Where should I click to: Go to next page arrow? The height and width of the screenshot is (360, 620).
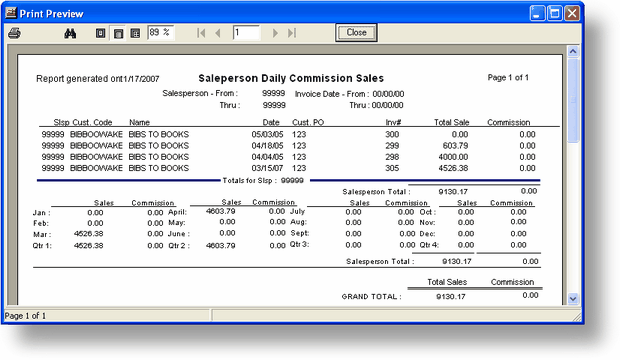[x=275, y=33]
